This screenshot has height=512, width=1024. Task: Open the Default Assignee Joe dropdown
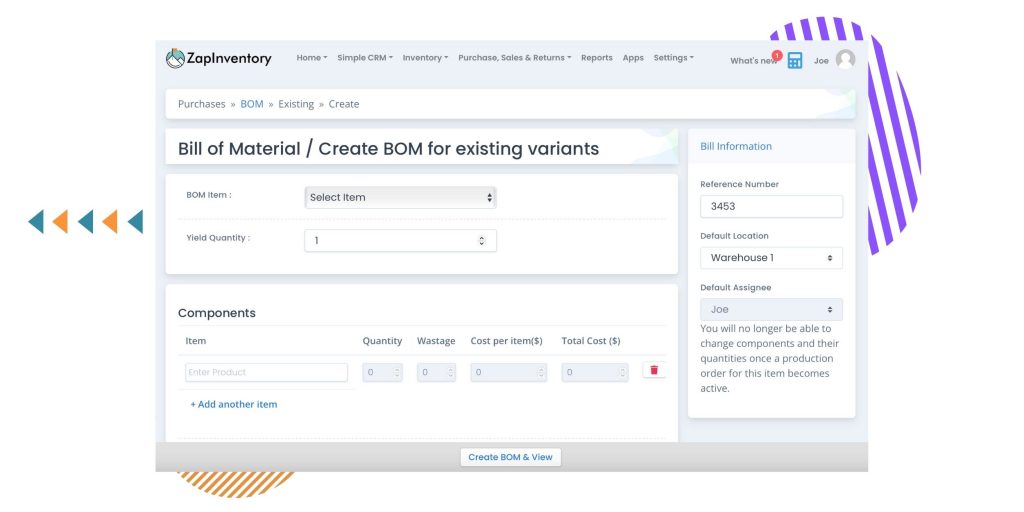771,310
